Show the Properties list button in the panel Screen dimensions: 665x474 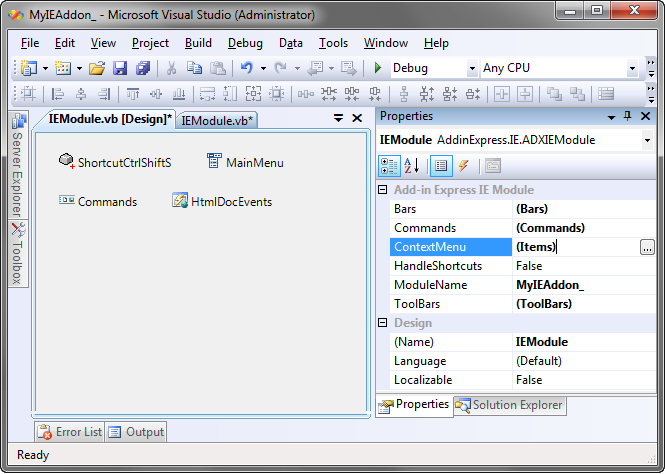pos(441,166)
